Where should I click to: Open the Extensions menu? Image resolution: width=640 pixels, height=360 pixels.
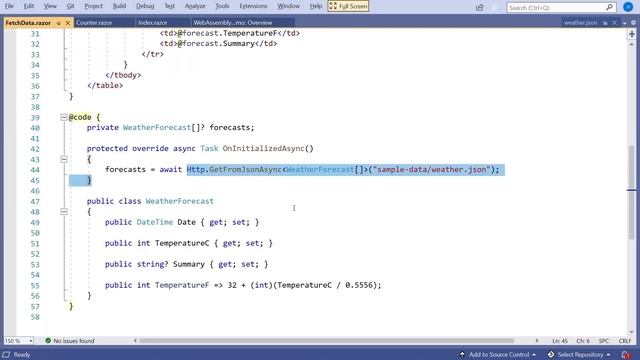pos(253,6)
